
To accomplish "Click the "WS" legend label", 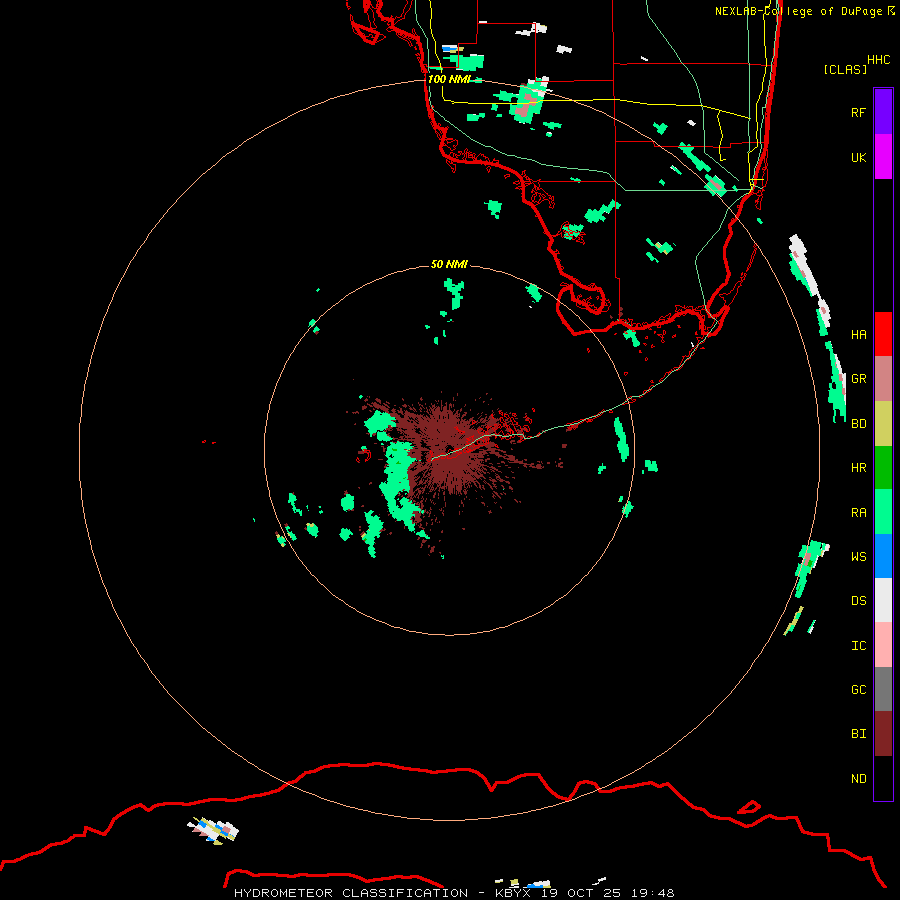I will click(x=858, y=557).
